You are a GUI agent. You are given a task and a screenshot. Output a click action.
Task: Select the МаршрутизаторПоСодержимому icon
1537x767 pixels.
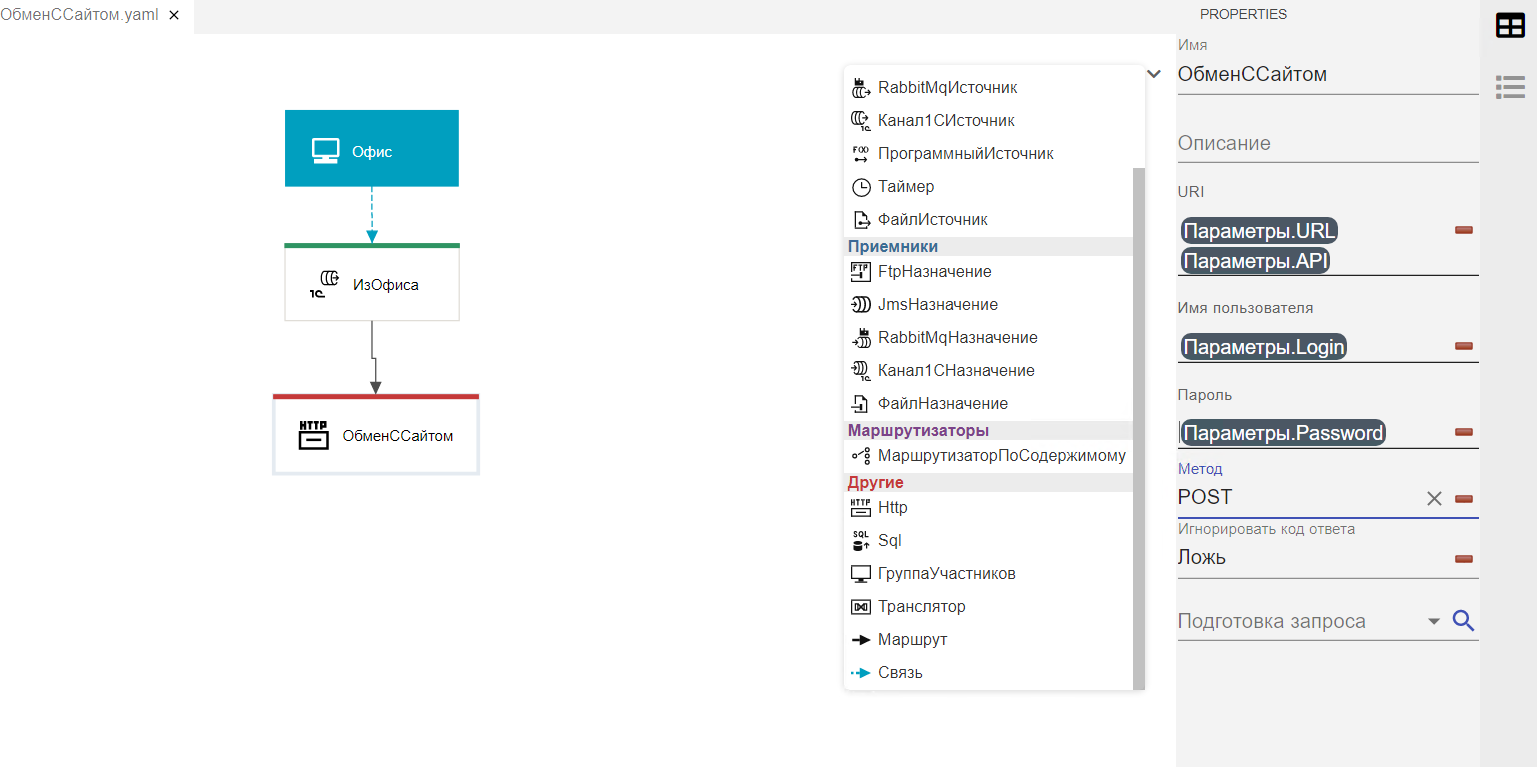(x=860, y=456)
